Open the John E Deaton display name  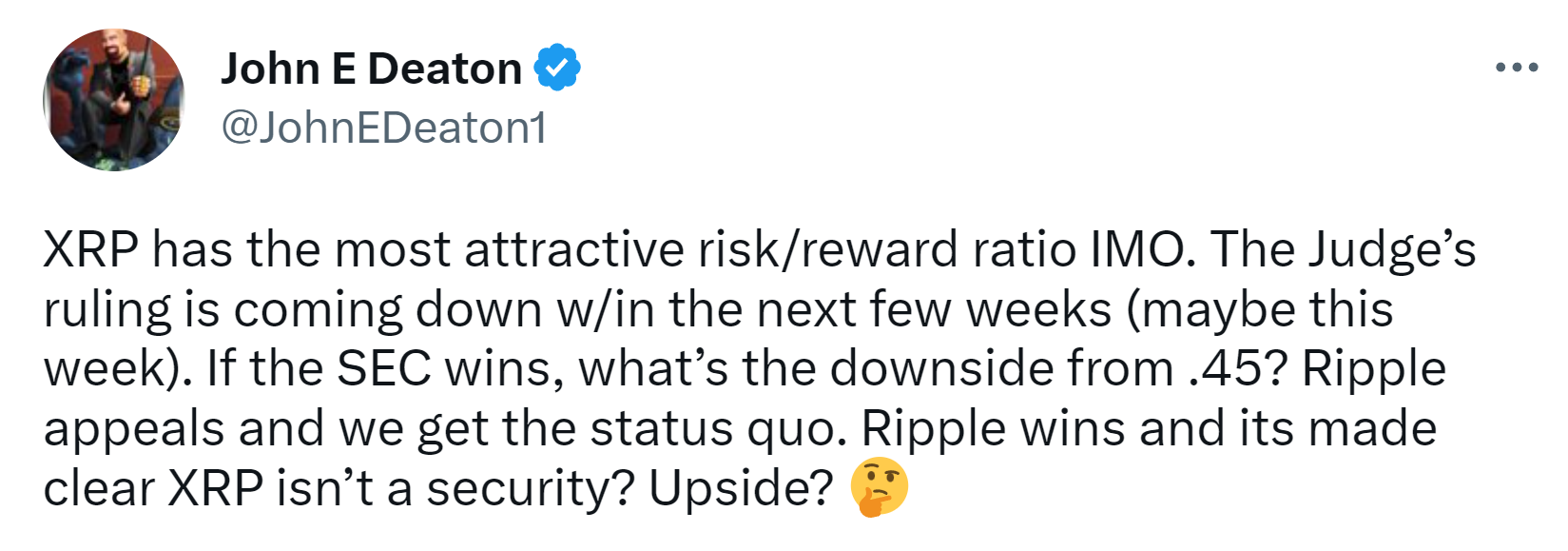[371, 69]
